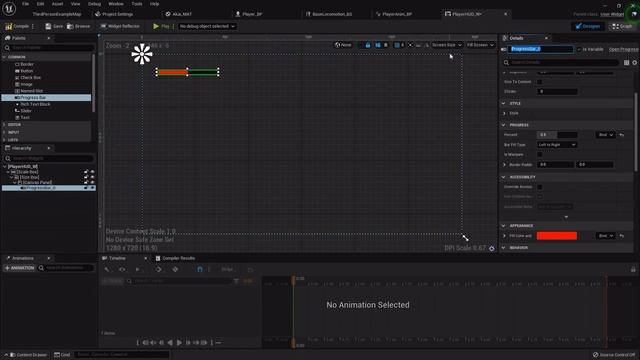Browse to asset in Content Browser

point(78,26)
